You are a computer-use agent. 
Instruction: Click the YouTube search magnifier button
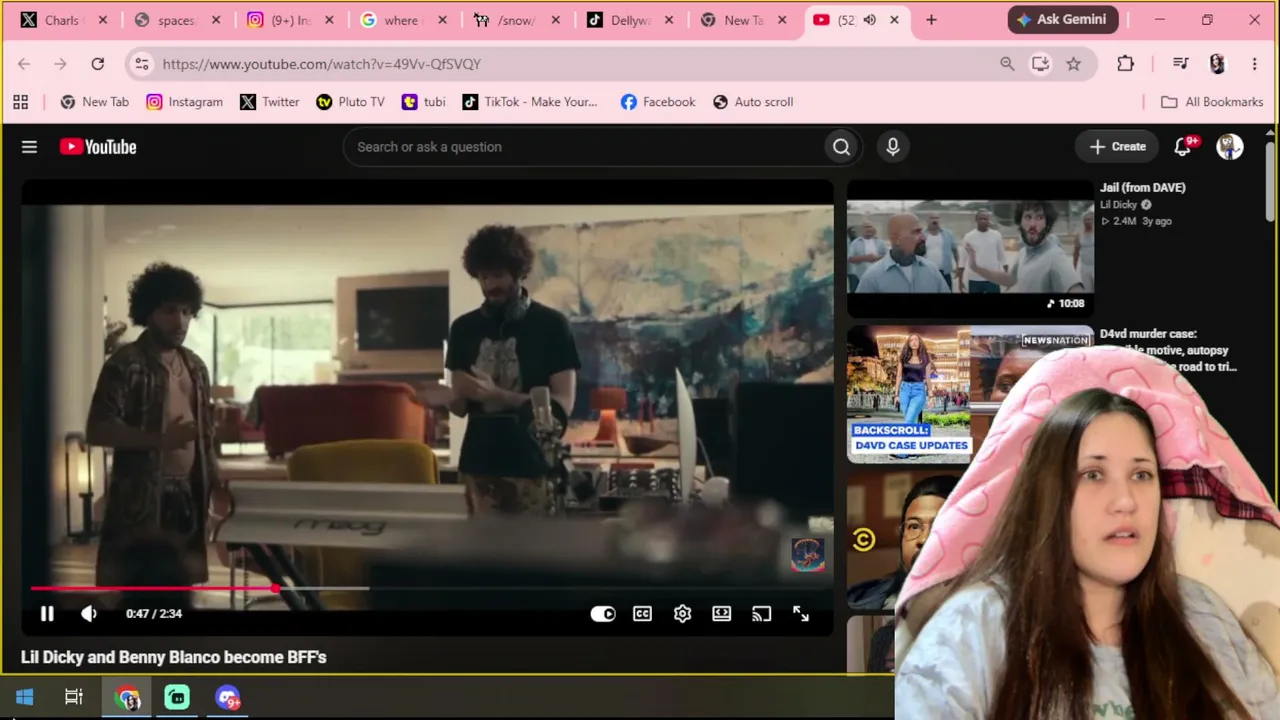[841, 147]
